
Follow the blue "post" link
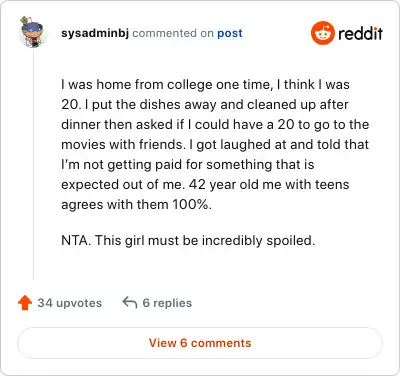(230, 33)
